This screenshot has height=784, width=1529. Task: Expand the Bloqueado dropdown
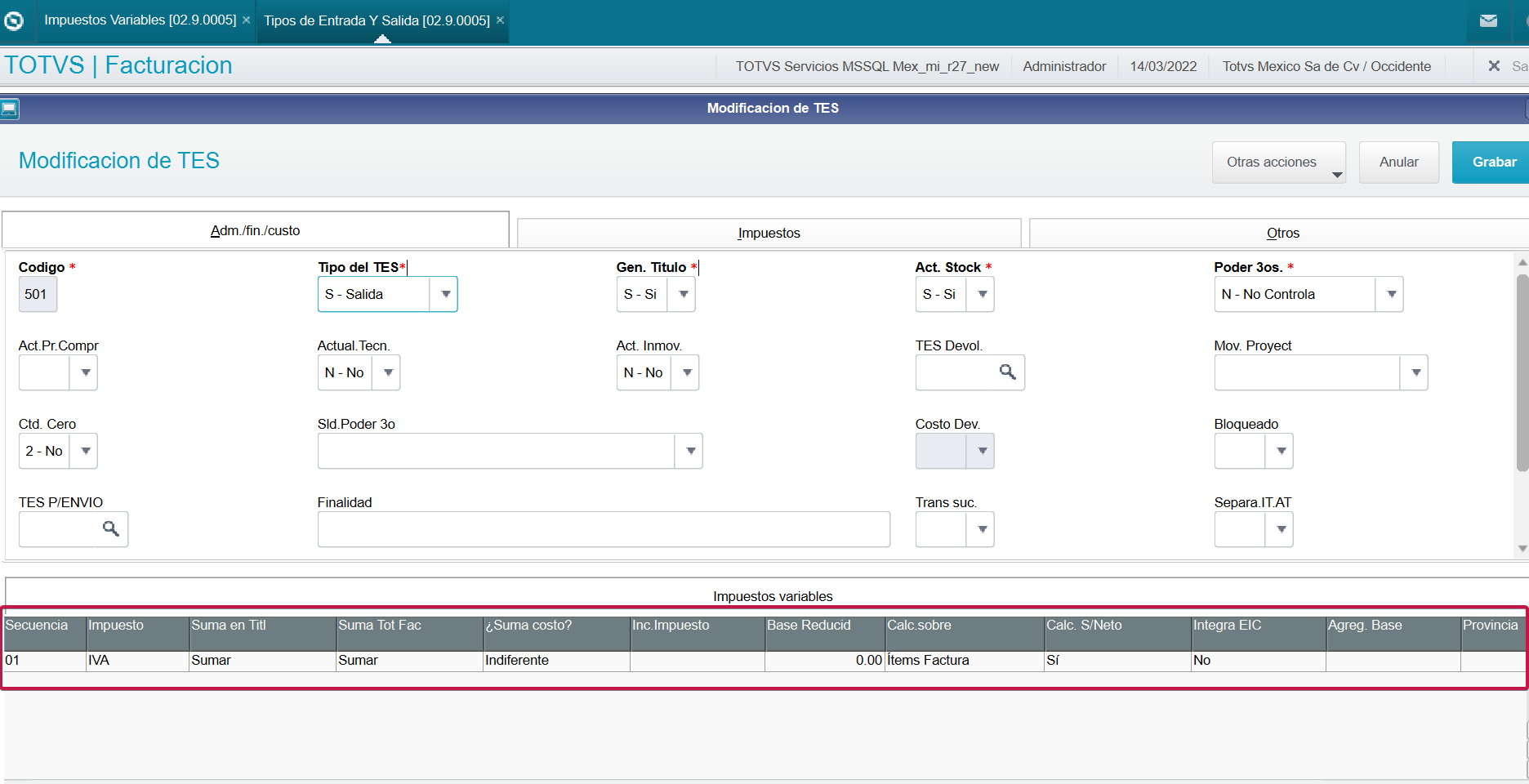point(1281,451)
